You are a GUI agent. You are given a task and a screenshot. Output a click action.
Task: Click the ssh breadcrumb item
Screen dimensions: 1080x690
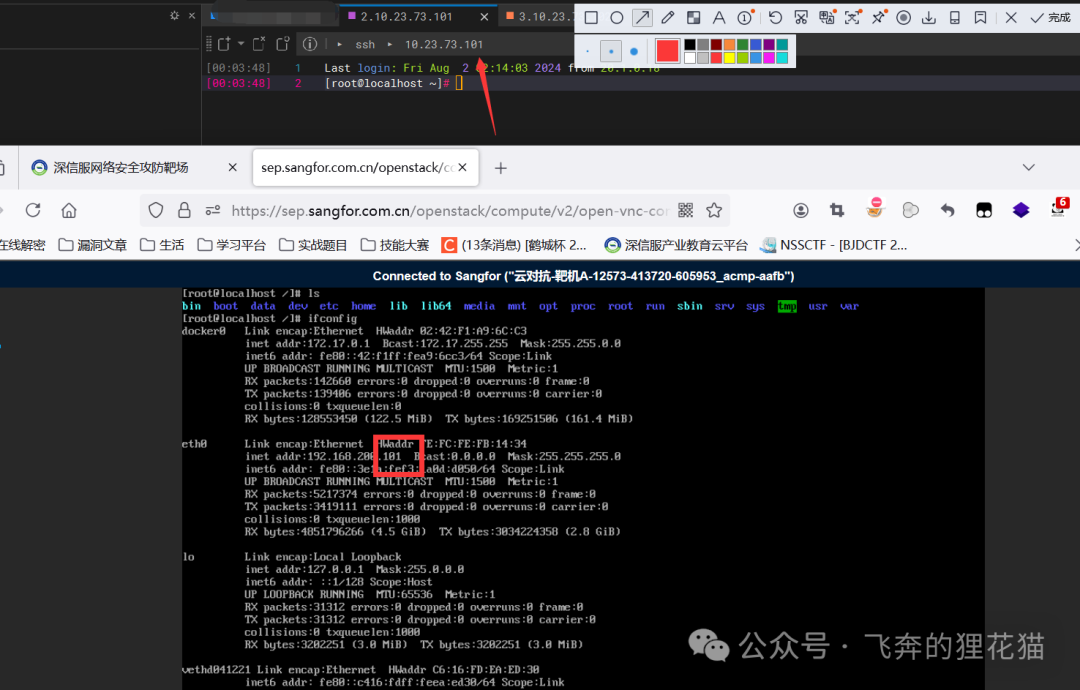click(365, 45)
